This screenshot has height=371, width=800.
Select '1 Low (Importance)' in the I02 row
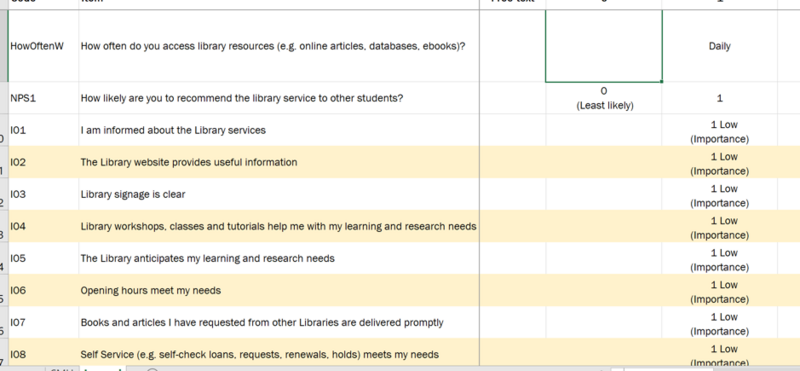pos(719,163)
